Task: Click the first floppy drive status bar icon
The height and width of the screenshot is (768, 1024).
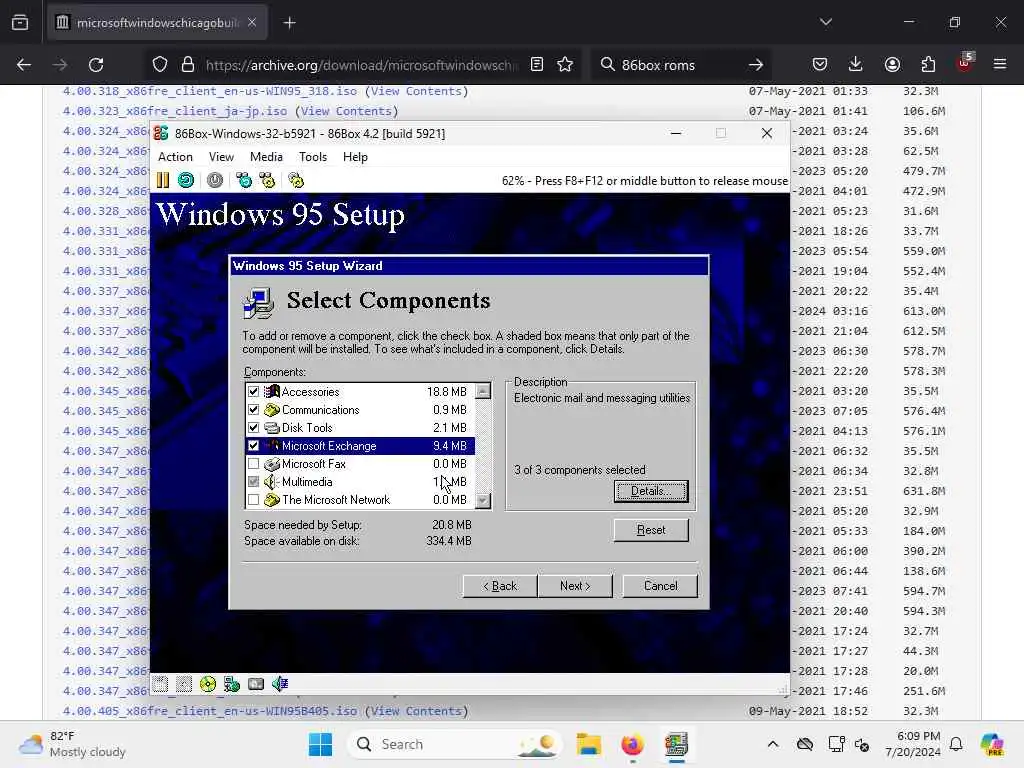Action: (x=160, y=684)
